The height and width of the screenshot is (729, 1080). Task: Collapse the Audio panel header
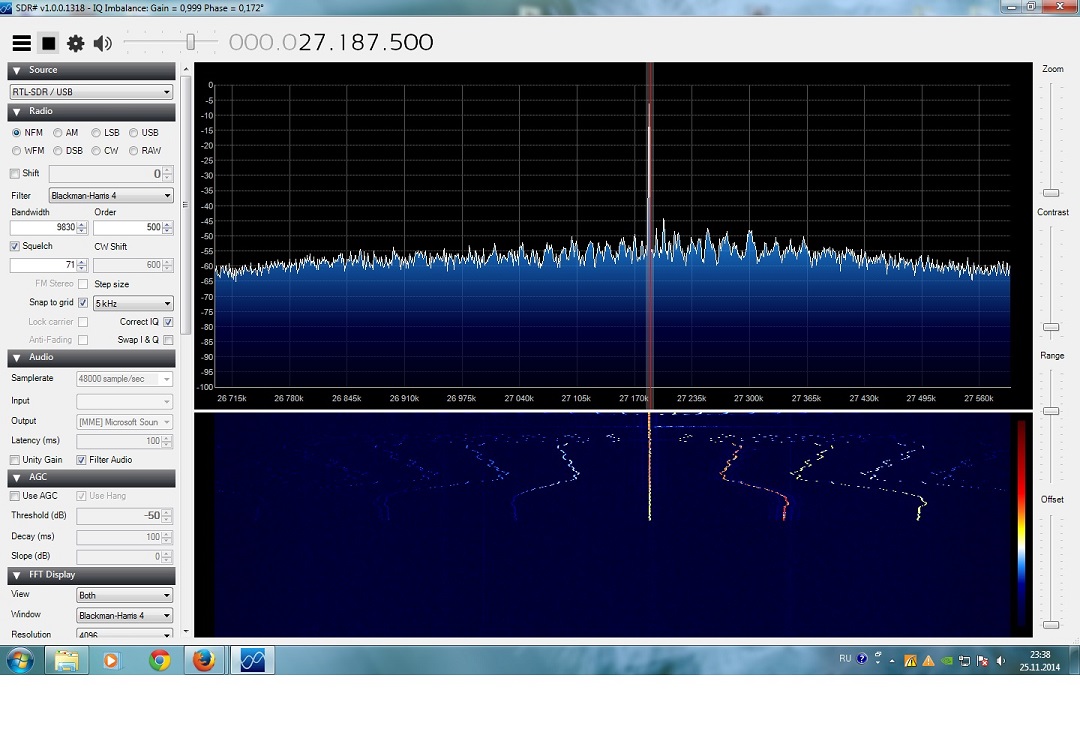pos(92,358)
